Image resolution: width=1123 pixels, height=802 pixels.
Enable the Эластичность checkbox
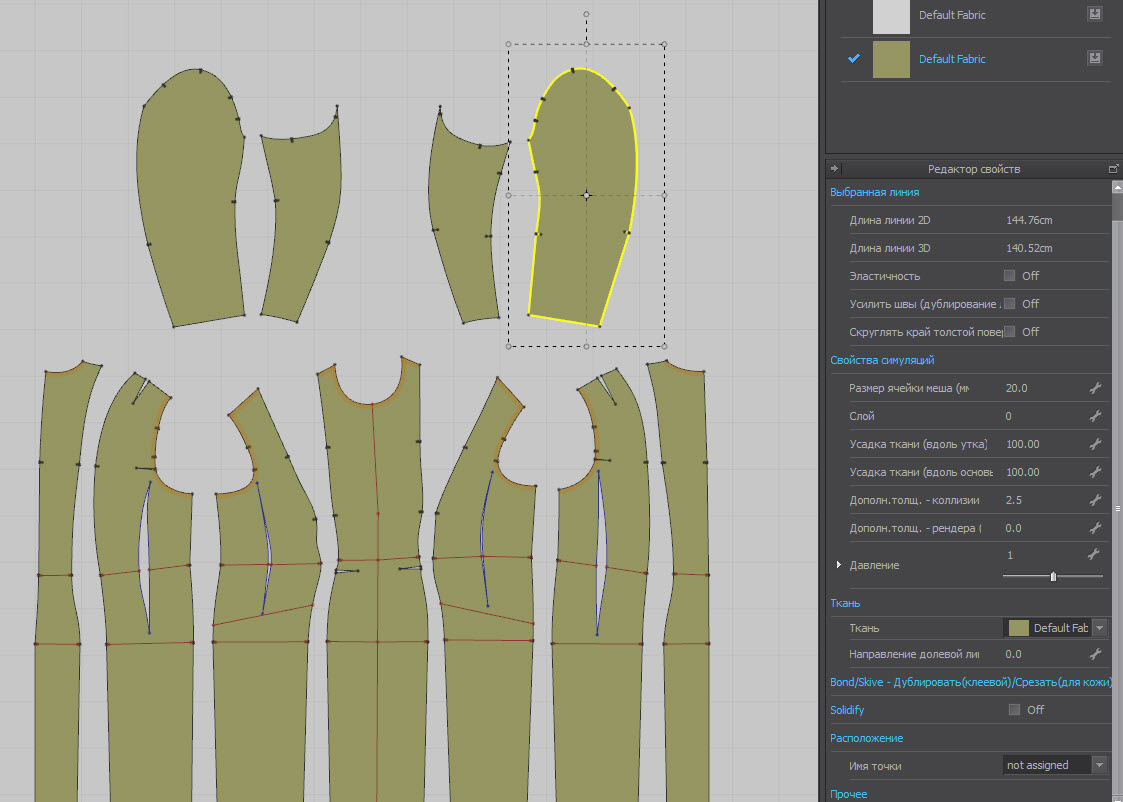[1009, 276]
